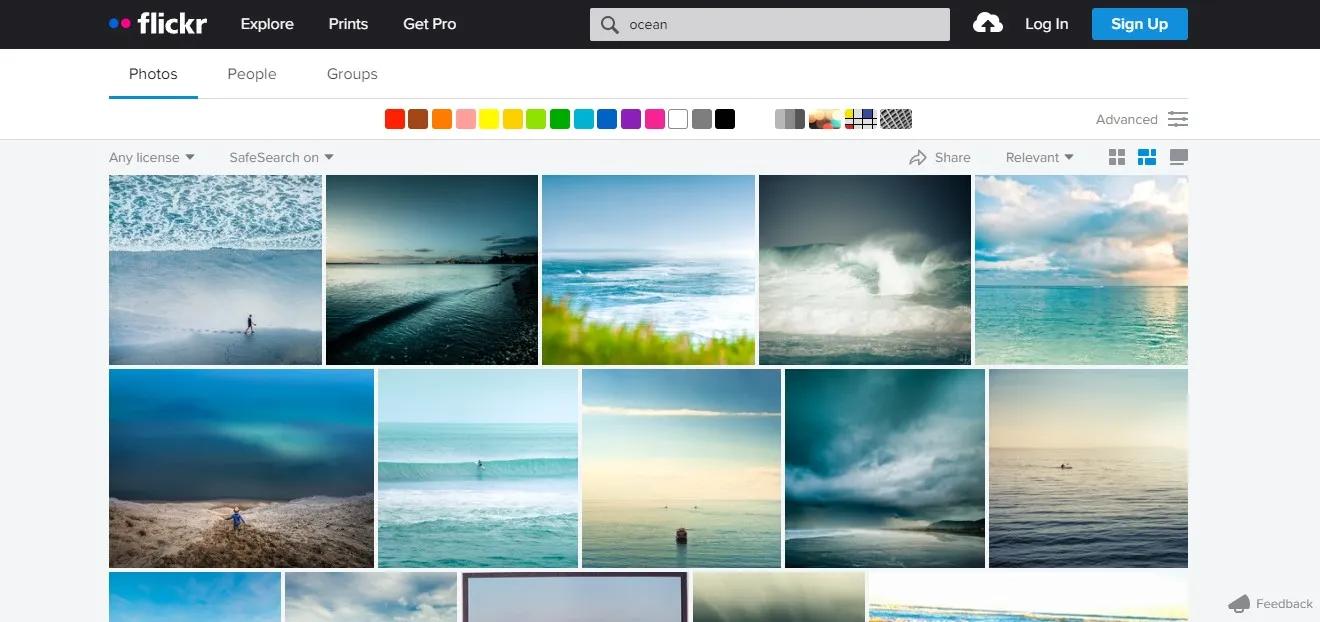Open photo of waves behind blurred green grass
The height and width of the screenshot is (622, 1320).
coord(648,270)
